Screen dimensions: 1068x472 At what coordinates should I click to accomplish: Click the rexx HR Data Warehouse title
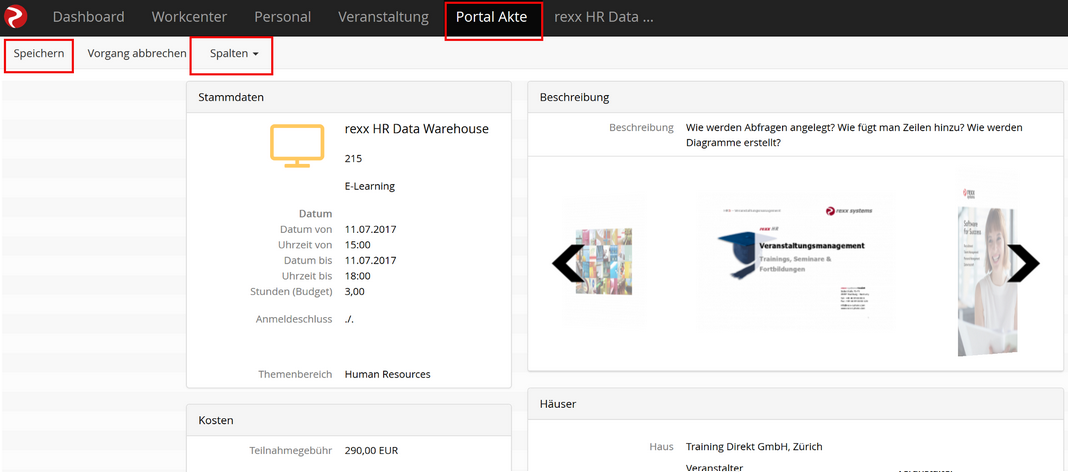[x=417, y=129]
